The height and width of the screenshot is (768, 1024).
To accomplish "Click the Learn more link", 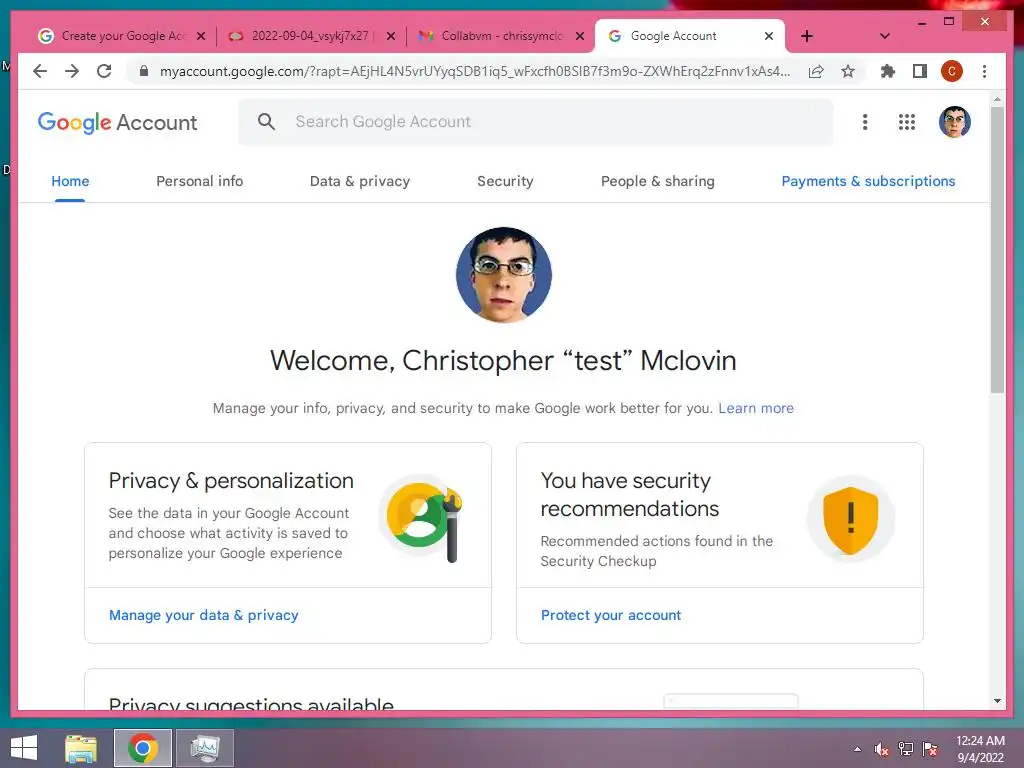I will point(756,408).
